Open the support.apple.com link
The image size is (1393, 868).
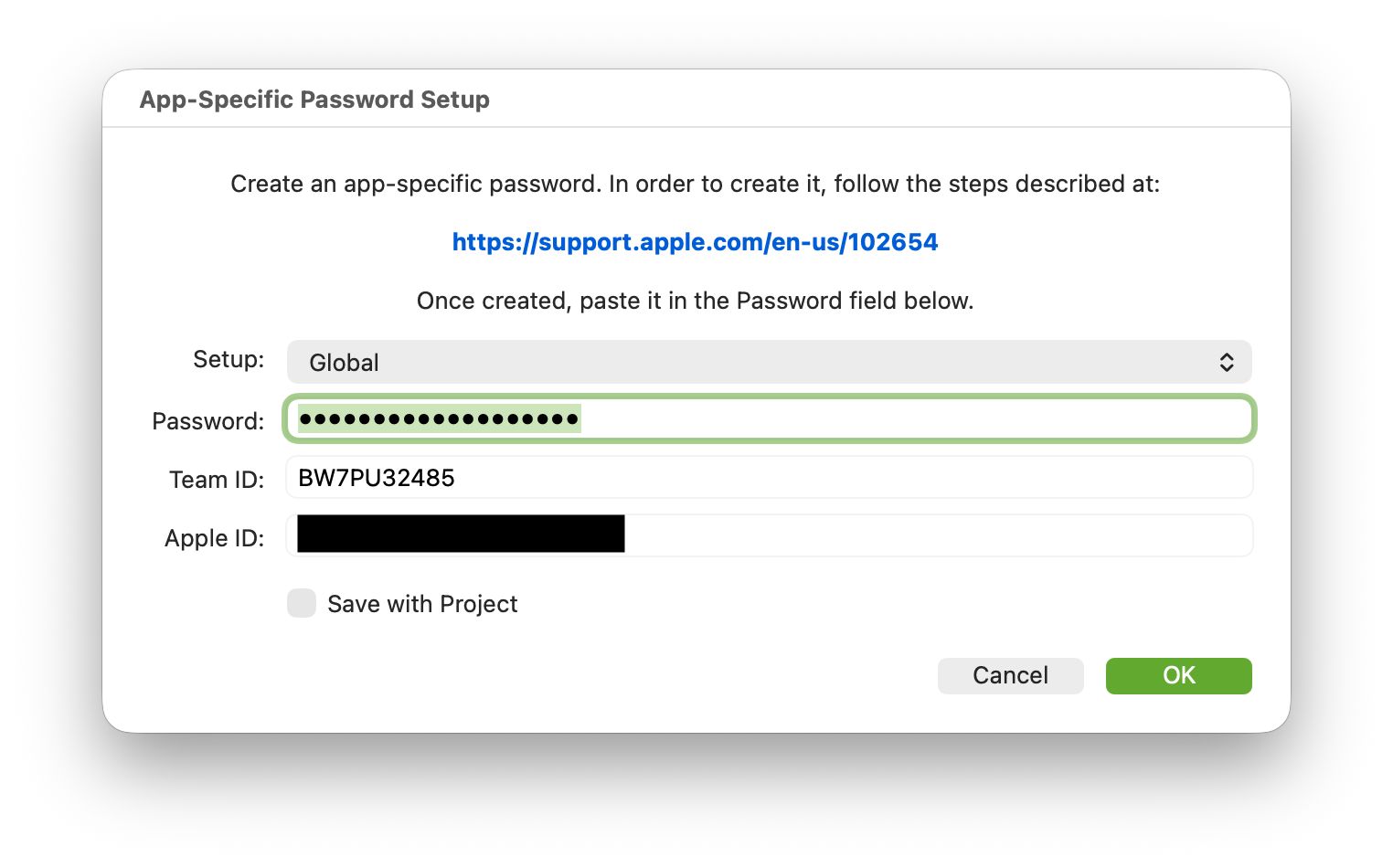click(695, 242)
